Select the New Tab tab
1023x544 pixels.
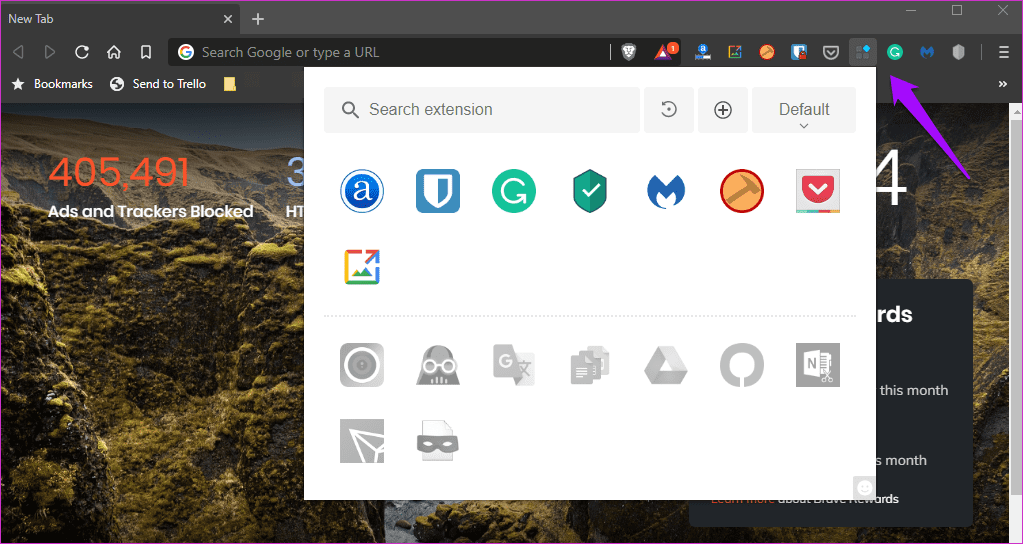tap(120, 19)
